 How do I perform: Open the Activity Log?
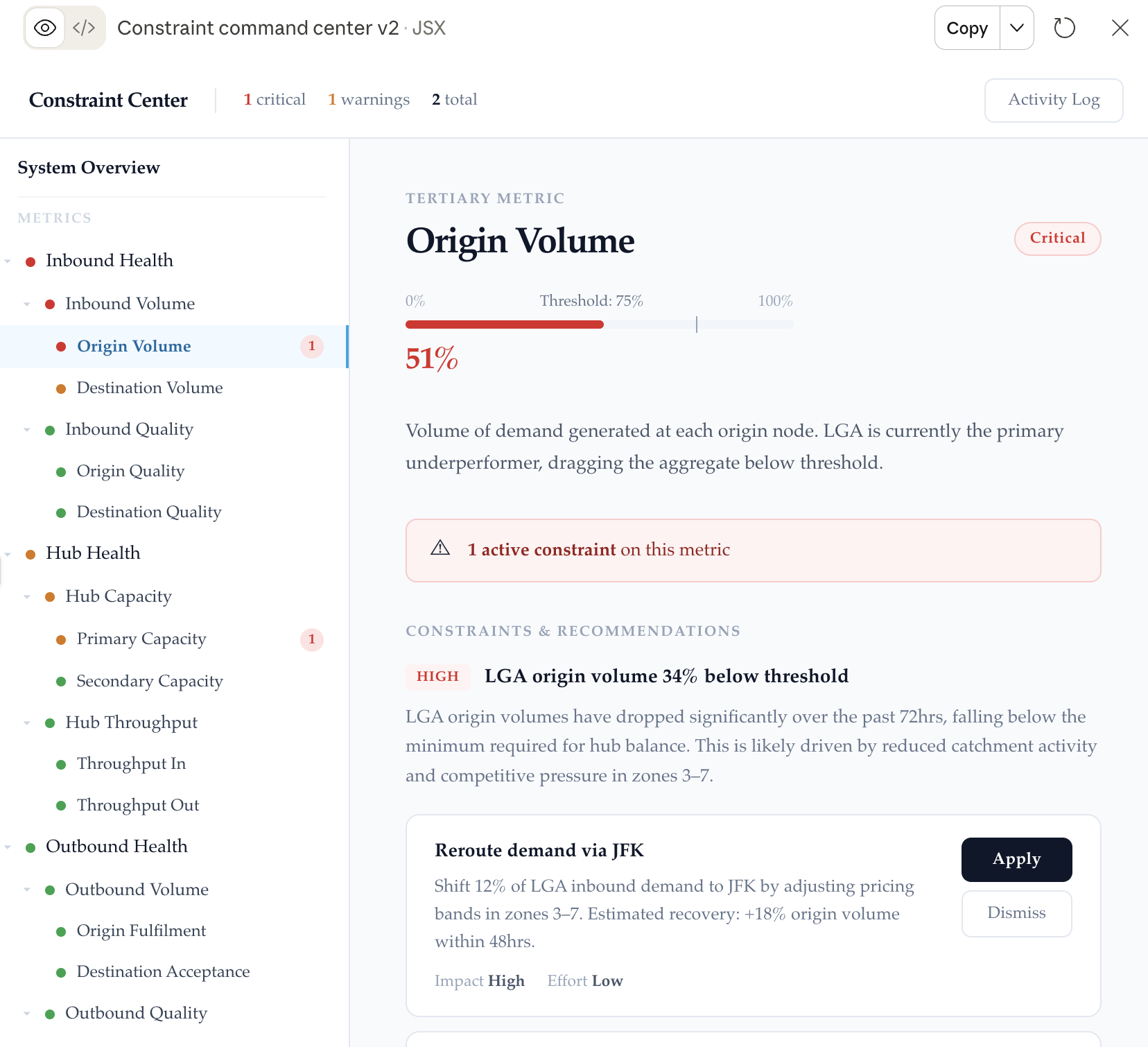[x=1054, y=100]
